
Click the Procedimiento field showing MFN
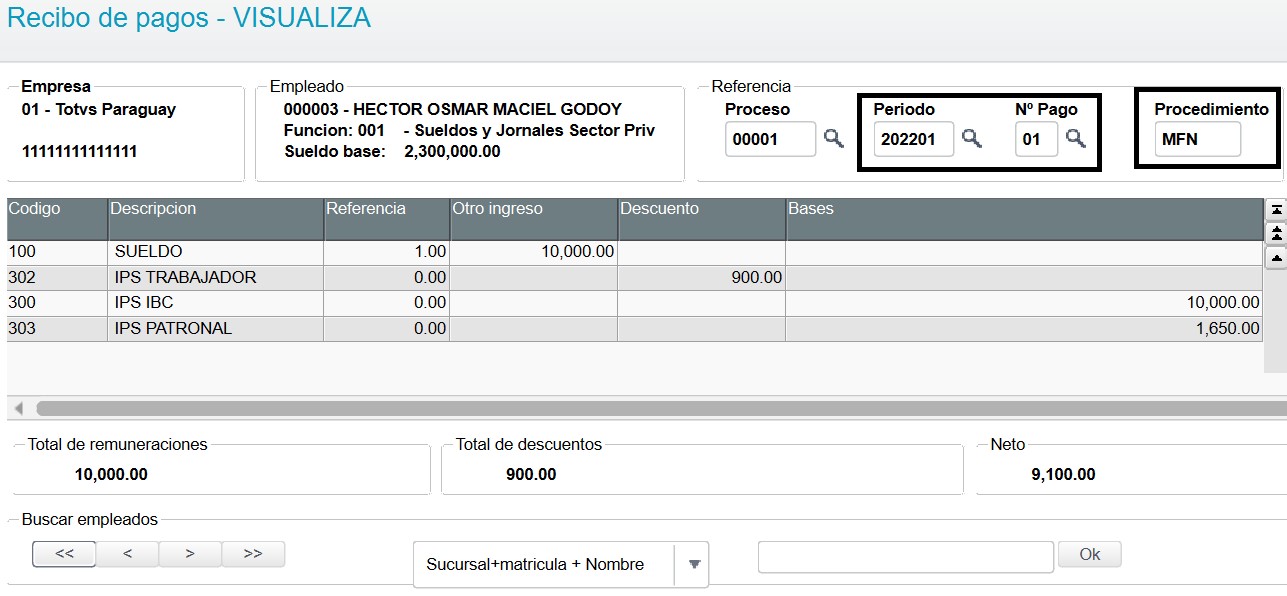1198,139
